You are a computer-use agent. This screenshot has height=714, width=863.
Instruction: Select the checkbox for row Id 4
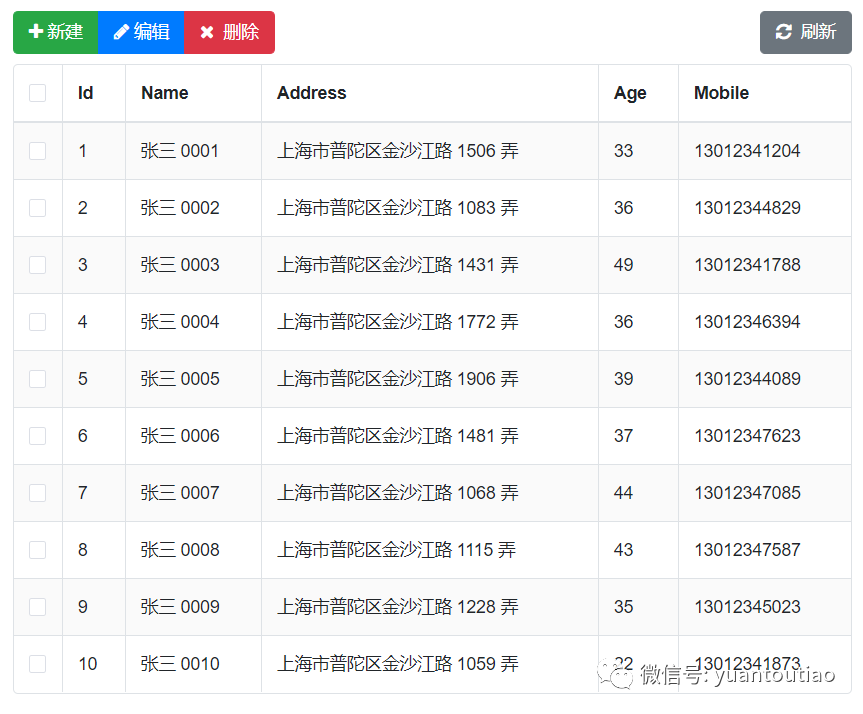tap(37, 322)
